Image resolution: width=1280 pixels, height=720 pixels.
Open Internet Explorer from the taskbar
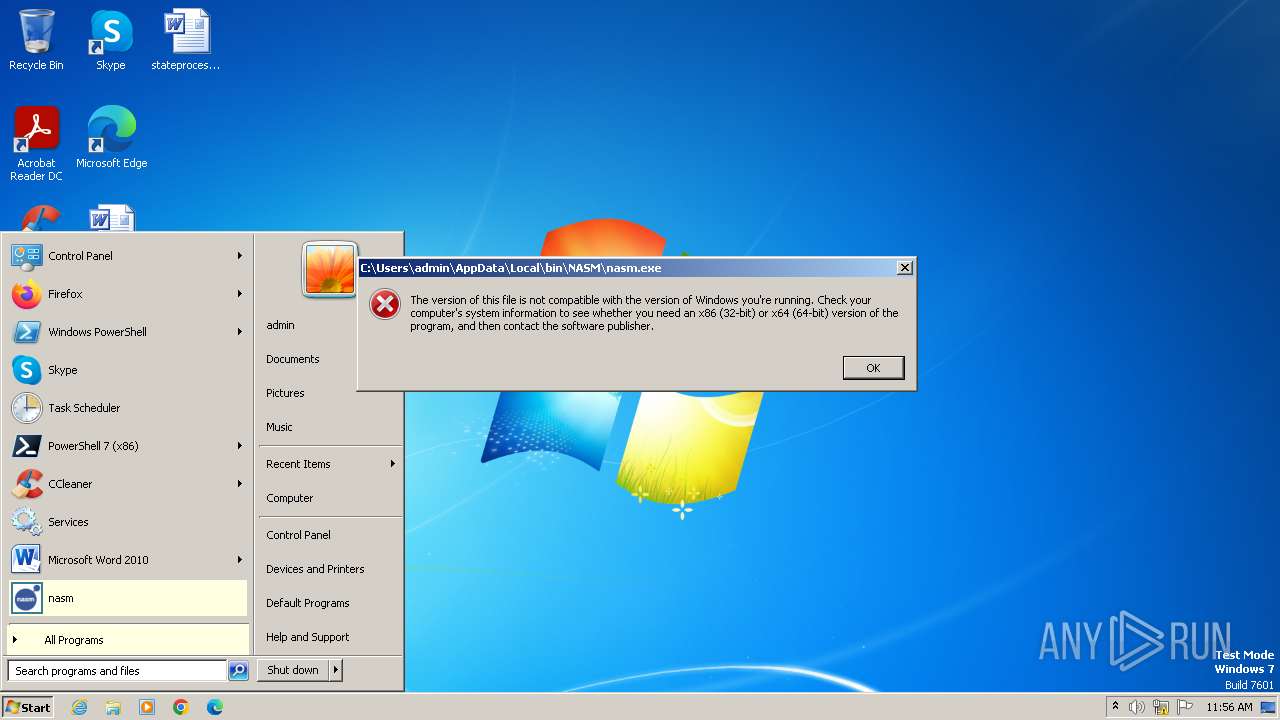tap(79, 707)
